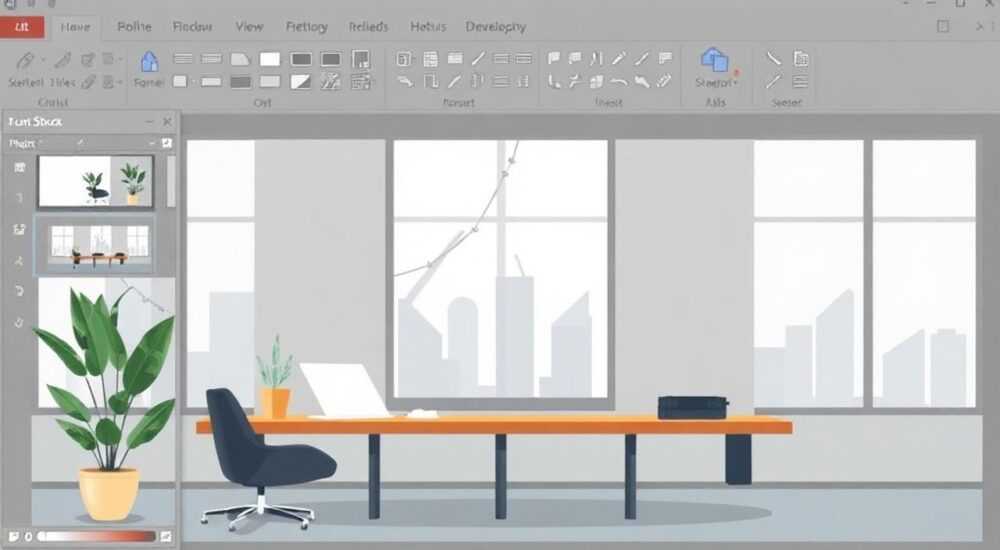Click the hand icon in the panel sidebar
The image size is (1000, 550).
pyautogui.click(x=19, y=322)
